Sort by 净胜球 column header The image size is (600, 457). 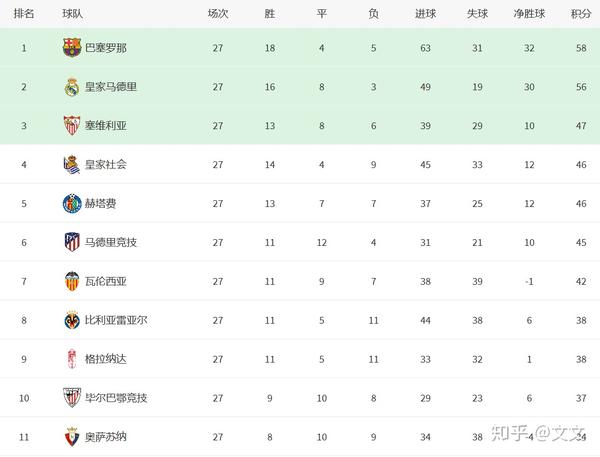tap(529, 14)
